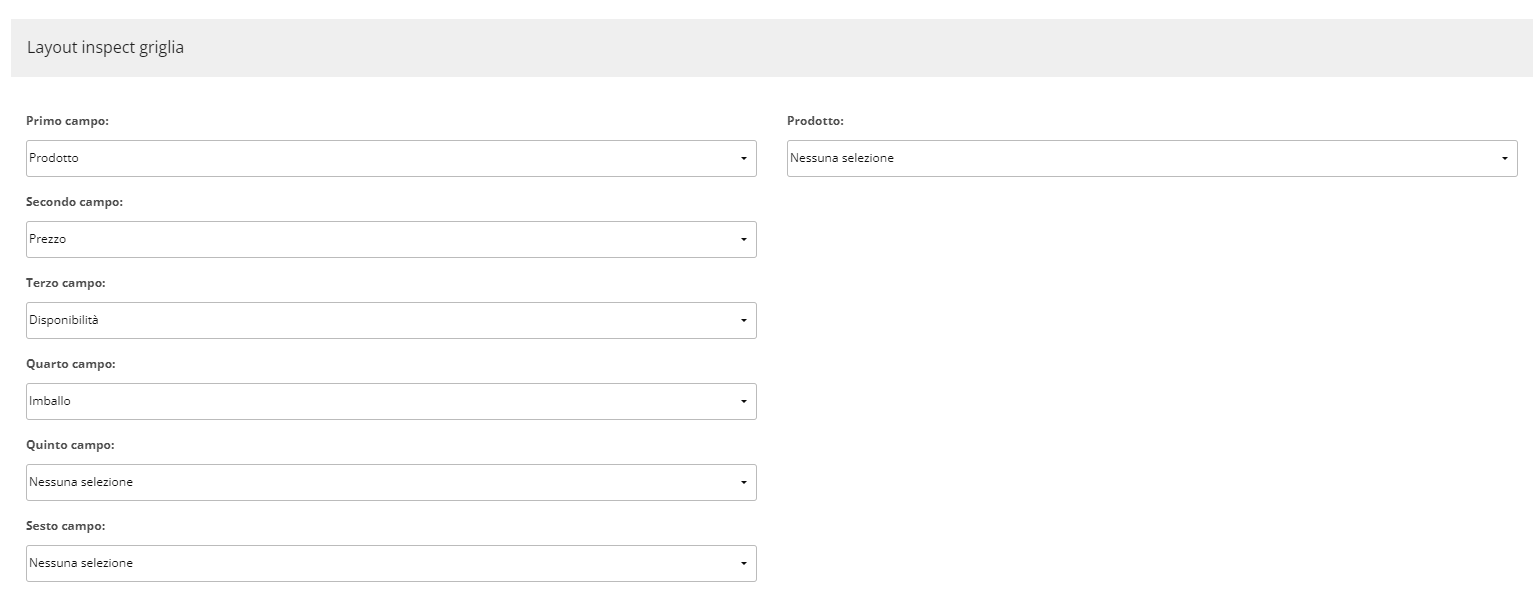Viewport: 1540px width, 607px height.
Task: Click the caret arrow of Quarto campo select
Action: coord(743,402)
